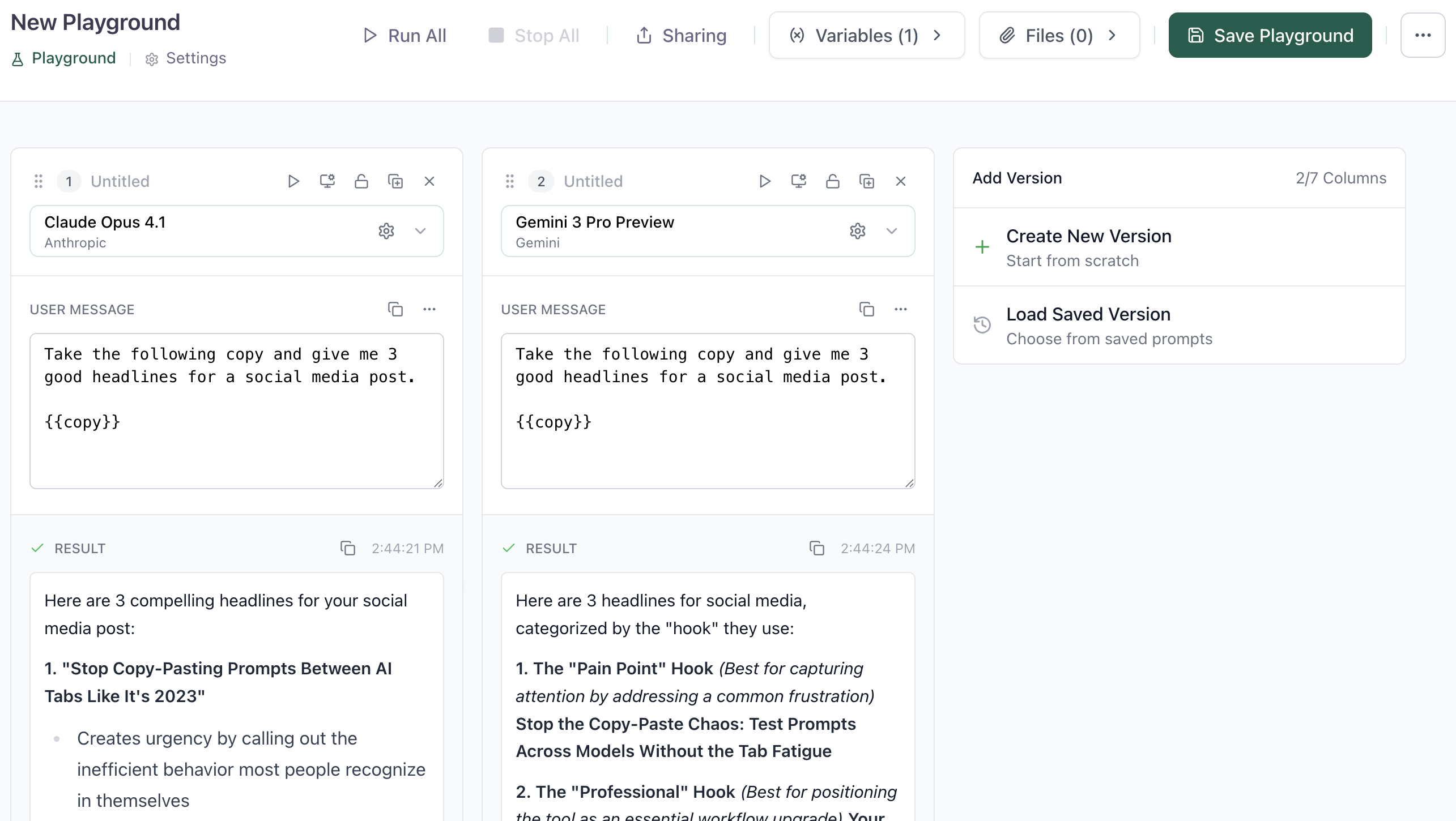Copy user message in column 2
The height and width of the screenshot is (821, 1456).
coord(866,309)
